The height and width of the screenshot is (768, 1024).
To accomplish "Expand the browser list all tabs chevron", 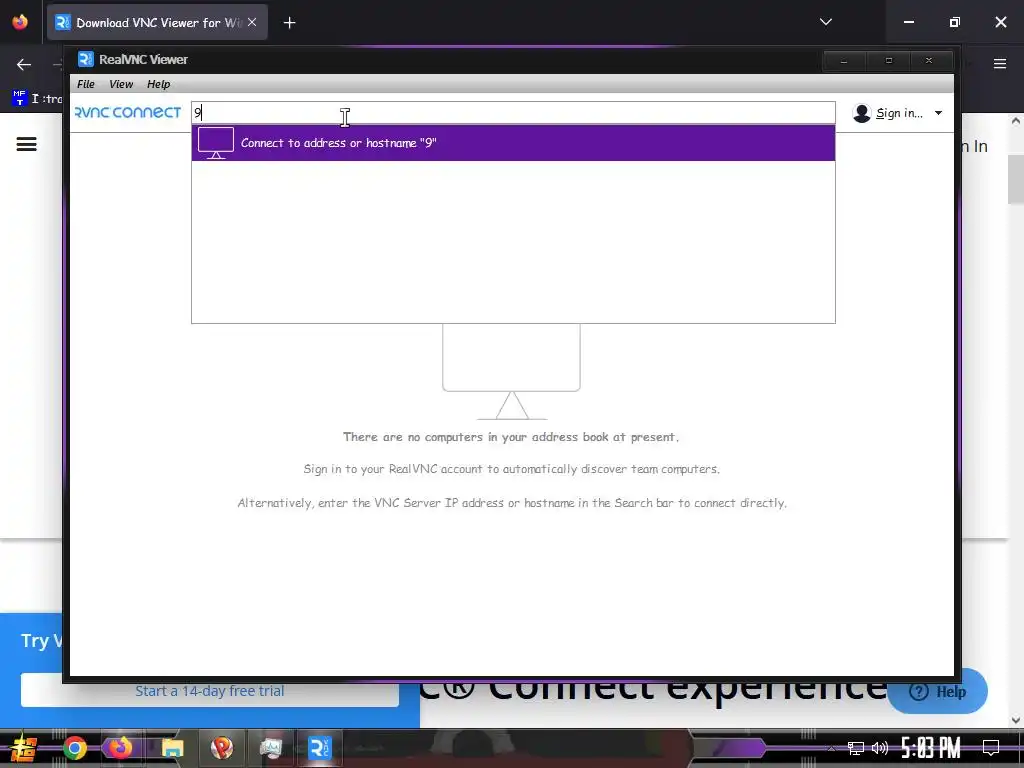I will pos(825,22).
